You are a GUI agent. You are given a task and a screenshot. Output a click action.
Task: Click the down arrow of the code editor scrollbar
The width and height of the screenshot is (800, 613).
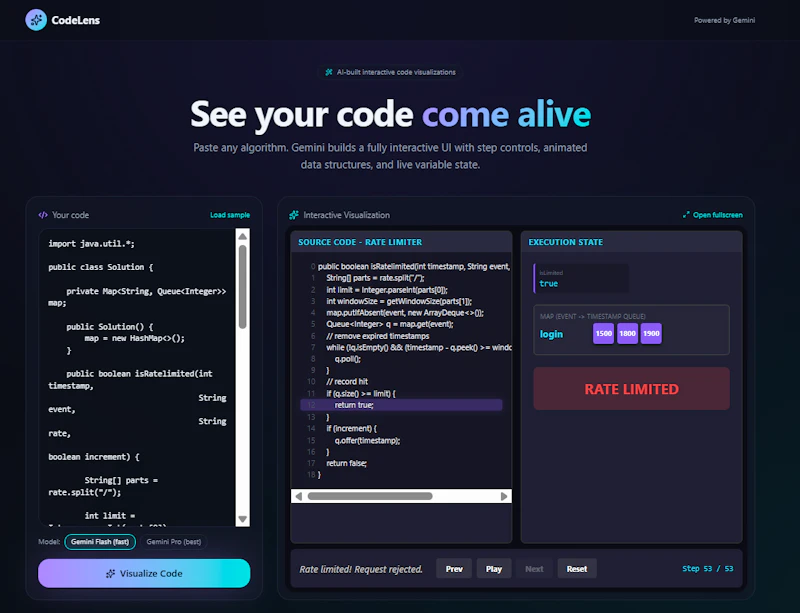(x=243, y=520)
